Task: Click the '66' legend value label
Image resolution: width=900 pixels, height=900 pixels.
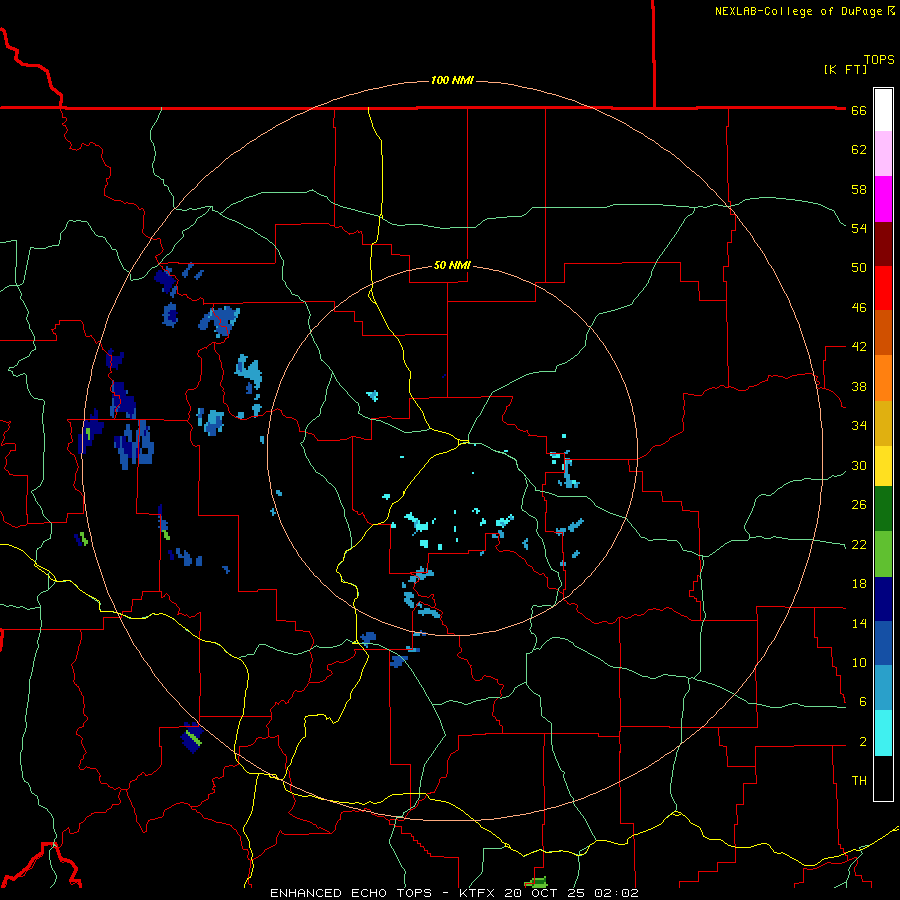Action: click(859, 111)
